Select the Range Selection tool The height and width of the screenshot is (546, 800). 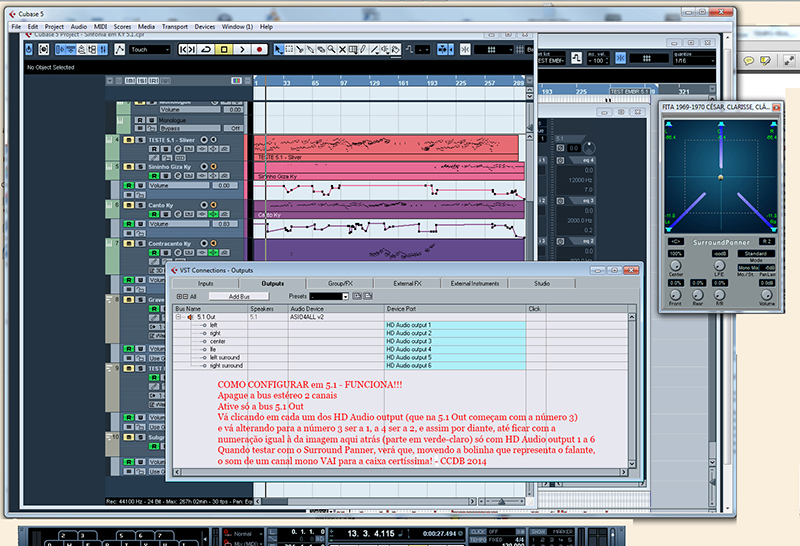click(x=291, y=49)
